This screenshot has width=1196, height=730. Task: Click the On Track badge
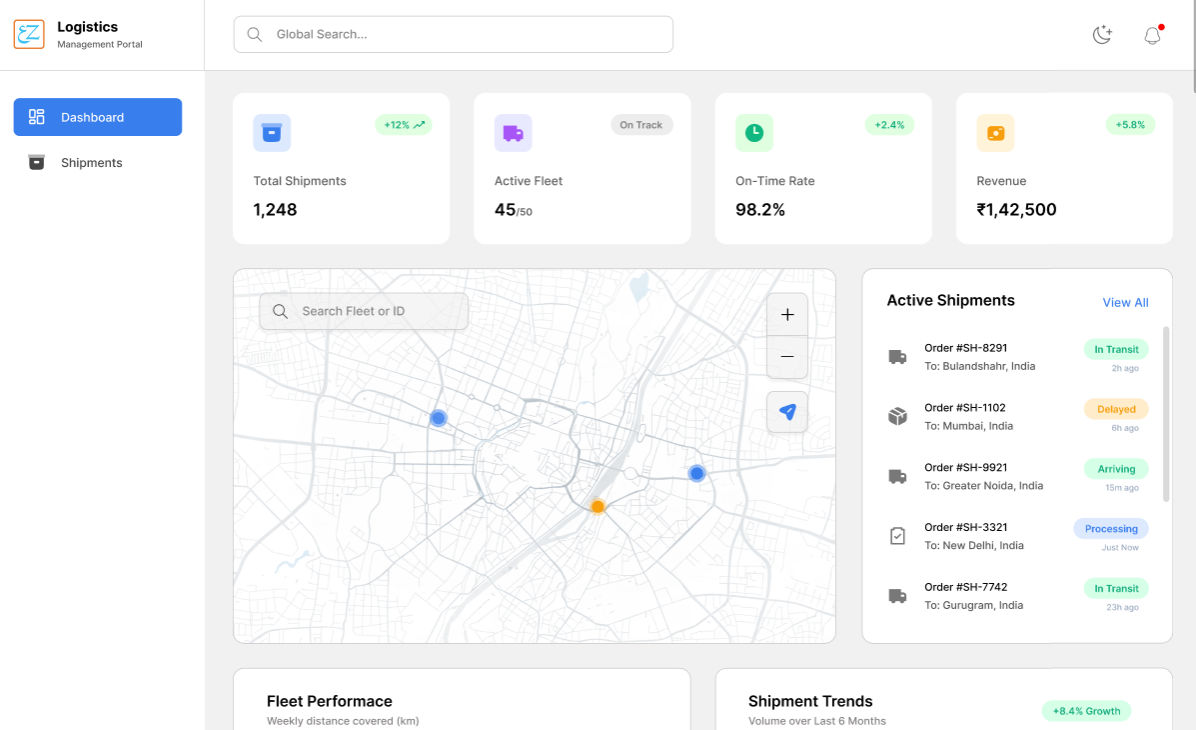[641, 124]
